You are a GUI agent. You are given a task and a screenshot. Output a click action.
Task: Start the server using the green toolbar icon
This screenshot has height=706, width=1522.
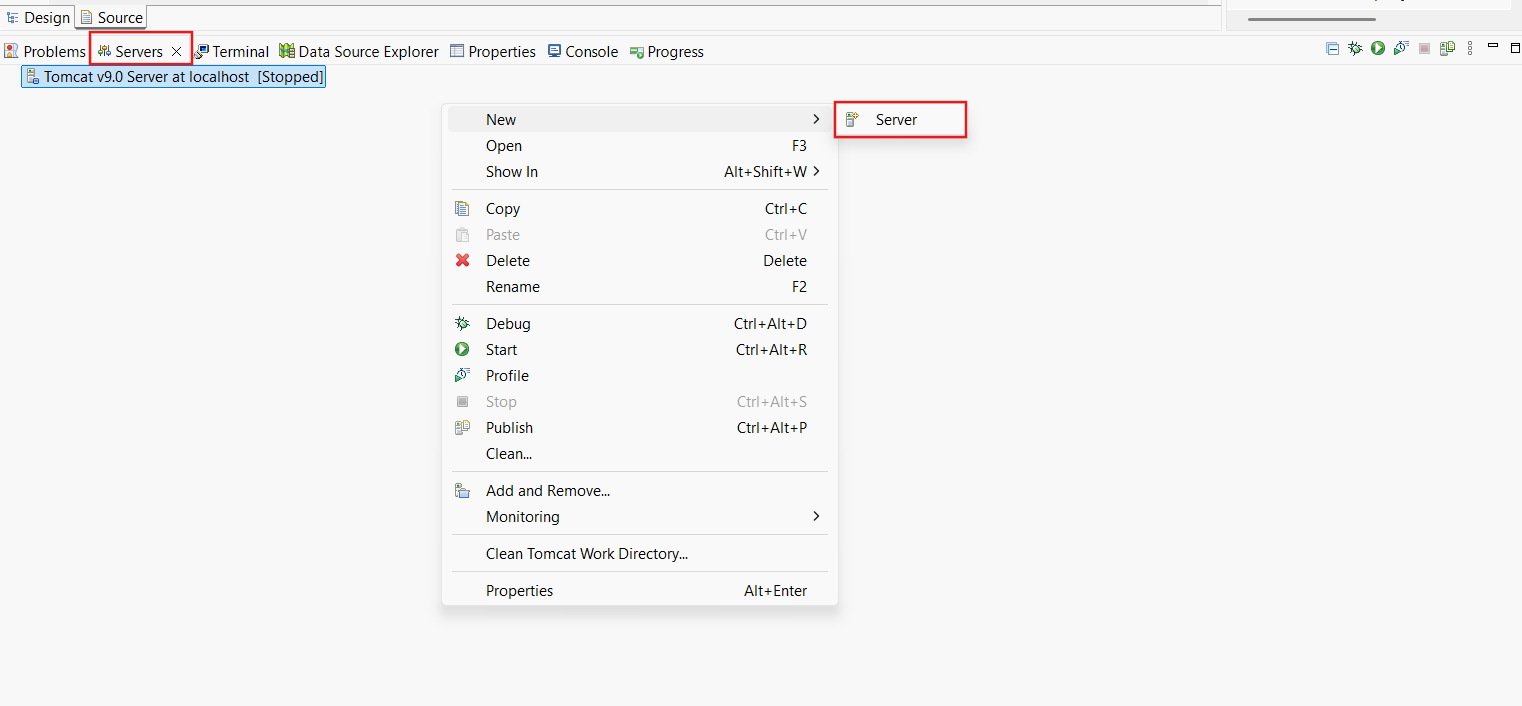click(x=1378, y=48)
